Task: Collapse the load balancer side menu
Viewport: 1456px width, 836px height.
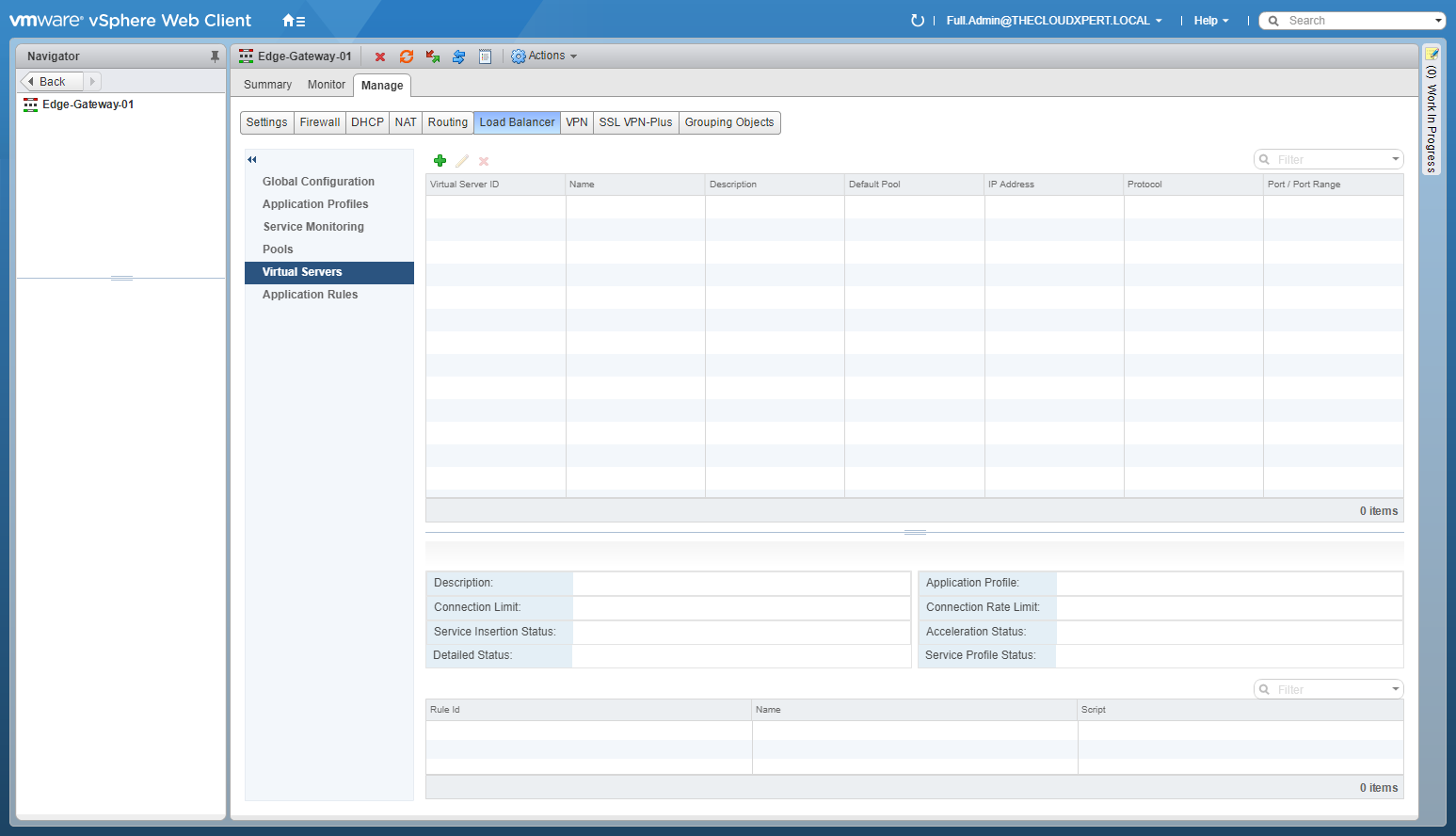Action: pos(252,160)
